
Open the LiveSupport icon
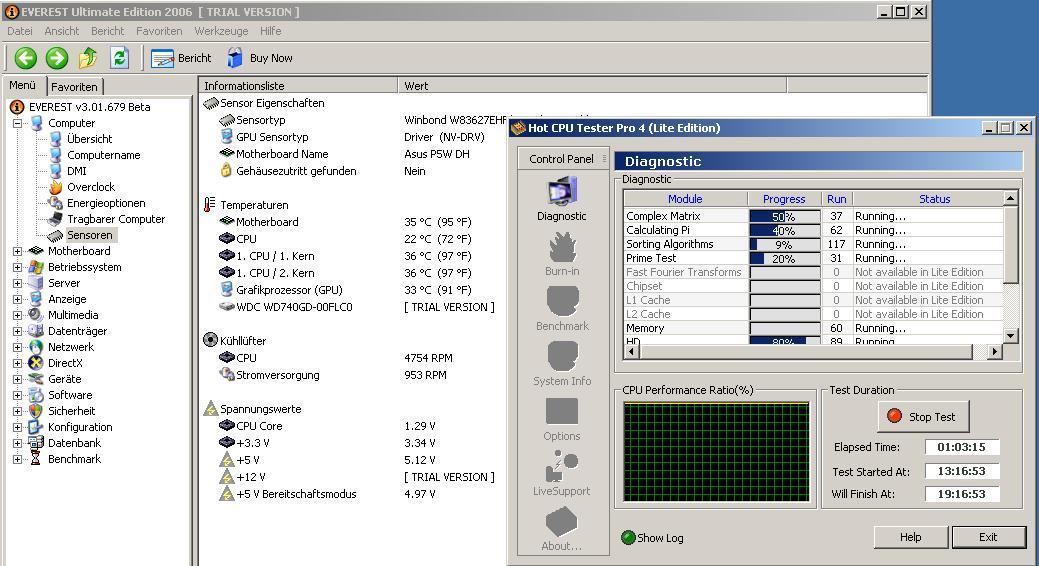click(x=562, y=466)
